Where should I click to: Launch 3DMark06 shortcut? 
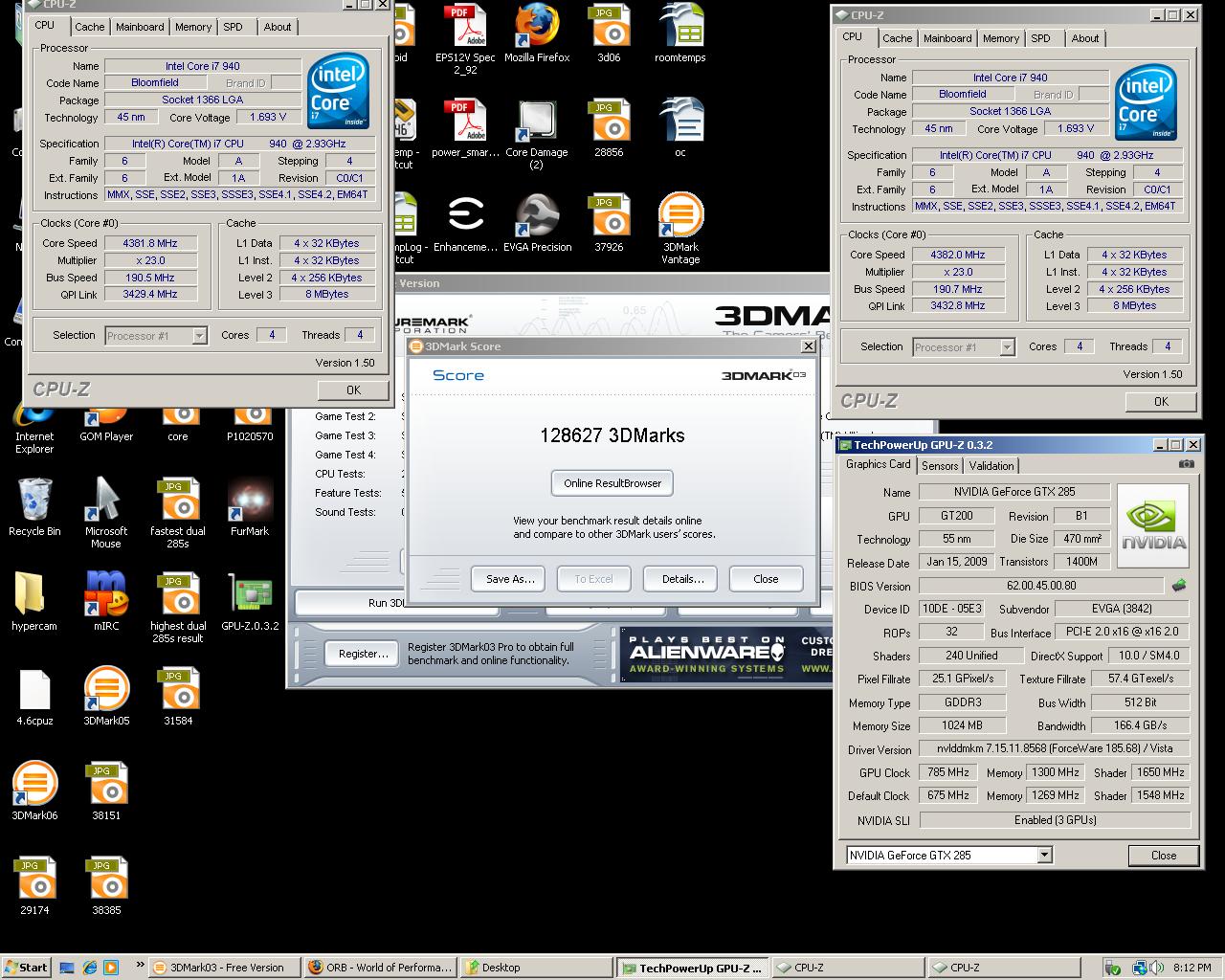click(34, 791)
